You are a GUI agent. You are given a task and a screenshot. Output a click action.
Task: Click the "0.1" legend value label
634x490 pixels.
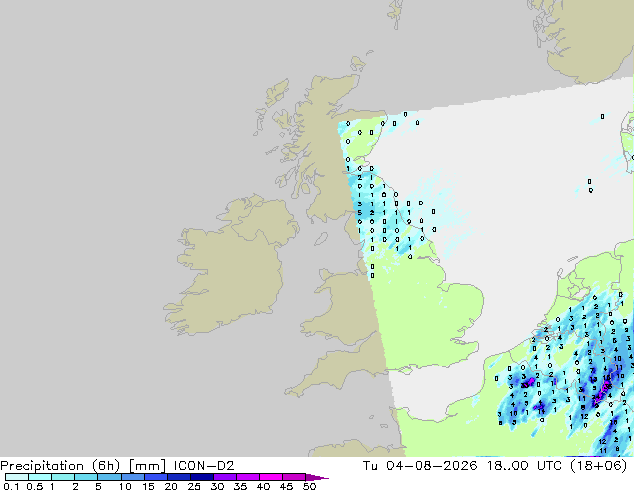coord(11,486)
